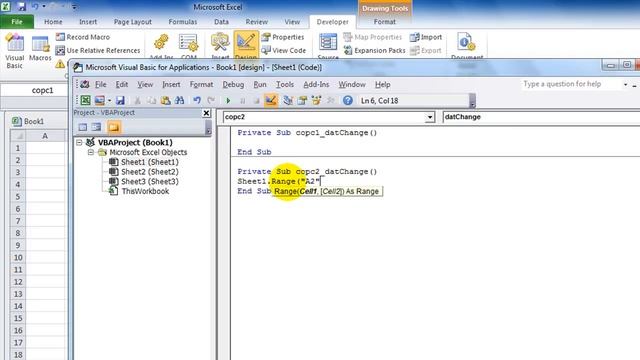Click Import in the XML group
This screenshot has height=360, width=640.
click(x=426, y=37)
